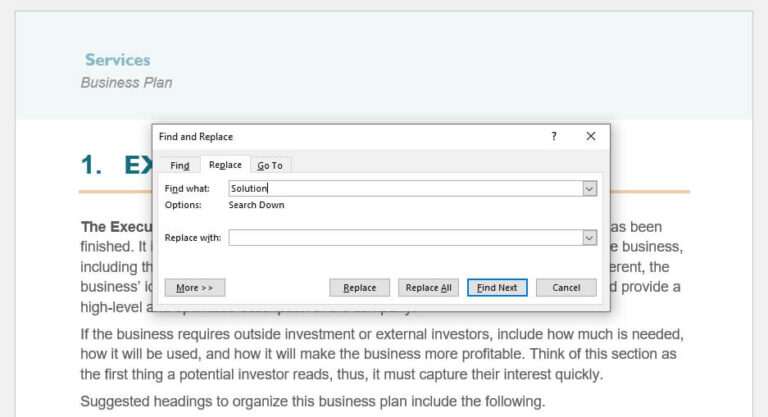This screenshot has width=768, height=417.
Task: Open the Help question mark in dialog
Action: click(554, 136)
